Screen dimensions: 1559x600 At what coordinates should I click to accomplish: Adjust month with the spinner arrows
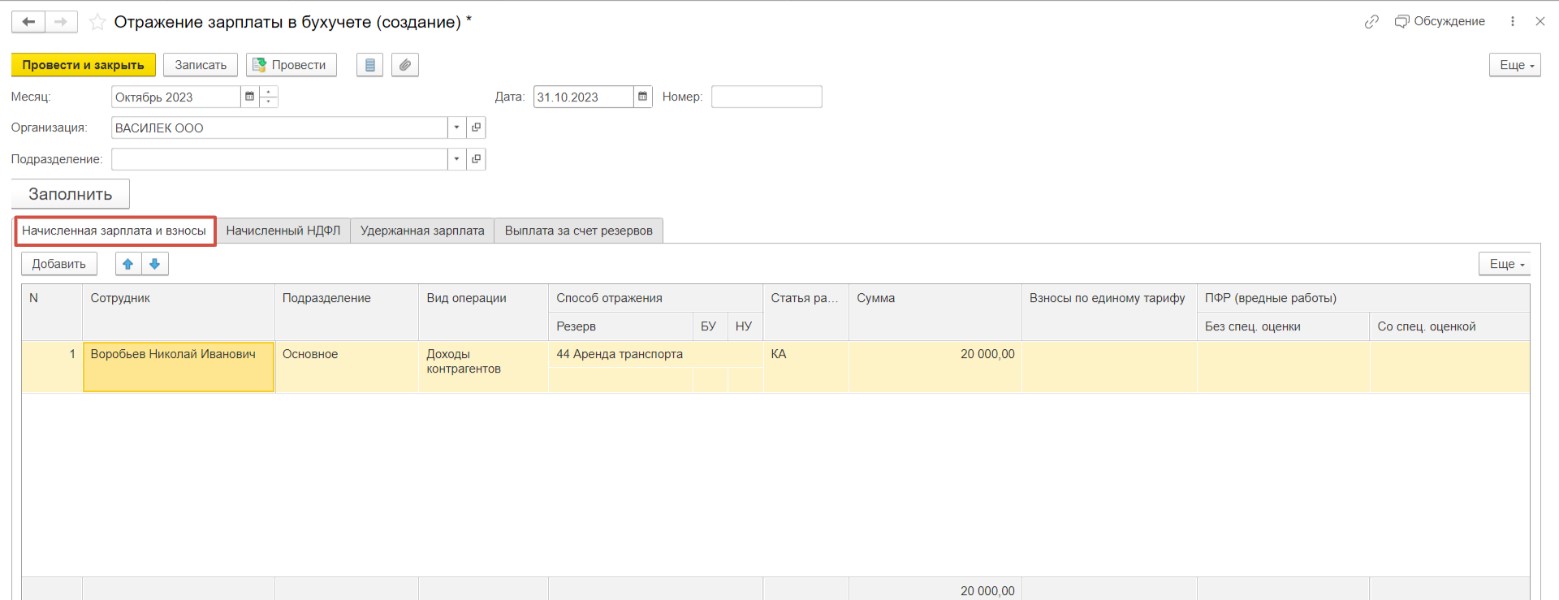point(268,97)
